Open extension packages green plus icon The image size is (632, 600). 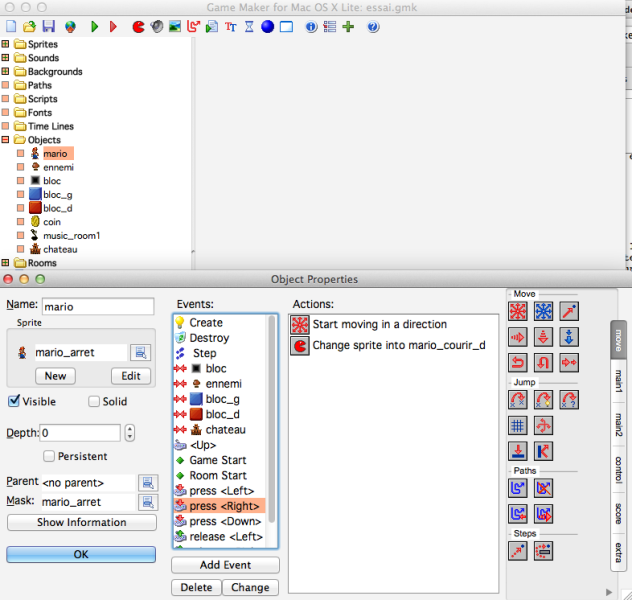tap(348, 27)
